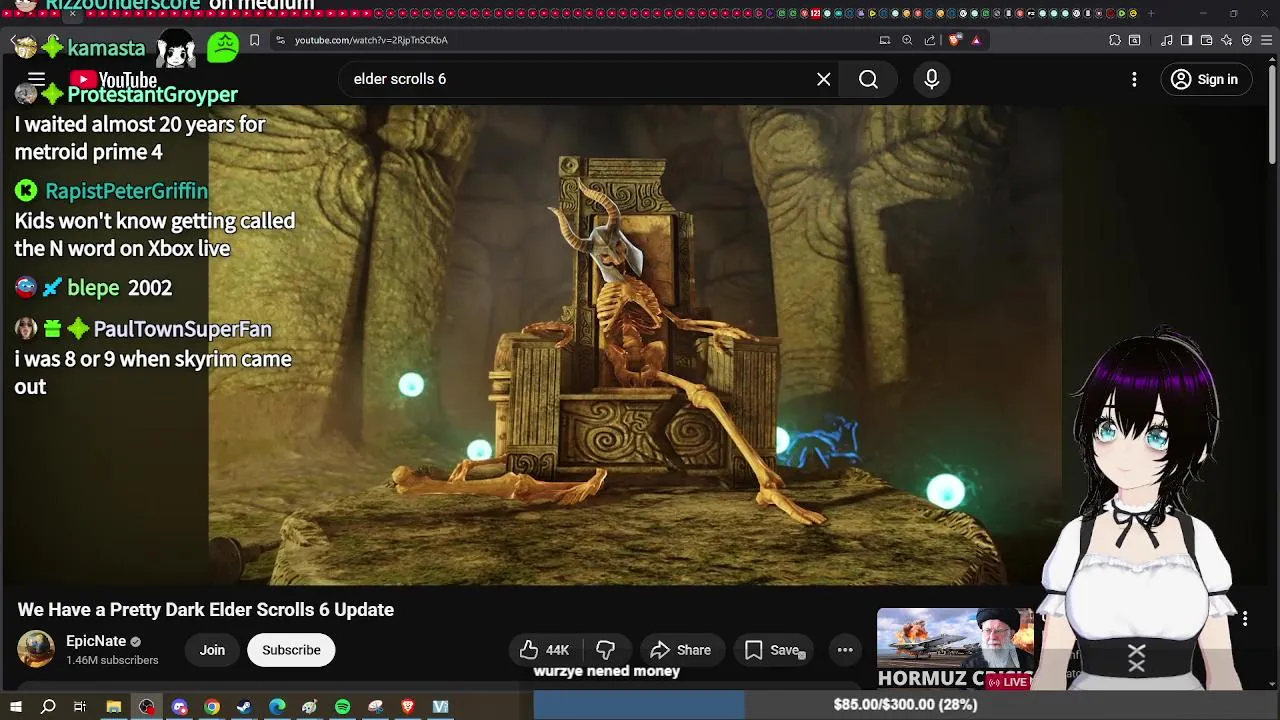The image size is (1280, 720).
Task: Open Windows Start menu
Action: point(15,707)
